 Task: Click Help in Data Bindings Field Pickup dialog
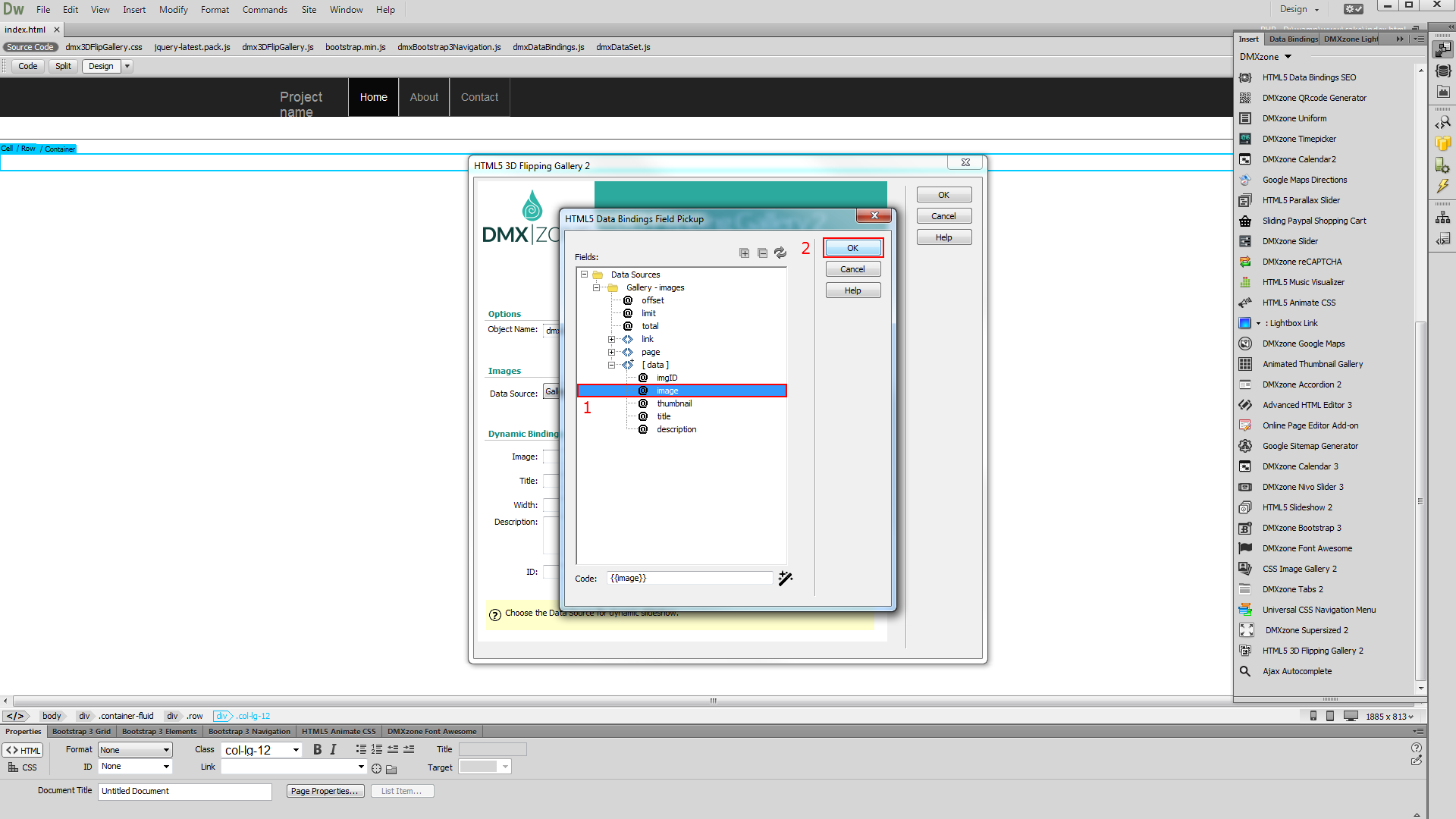[x=852, y=290]
